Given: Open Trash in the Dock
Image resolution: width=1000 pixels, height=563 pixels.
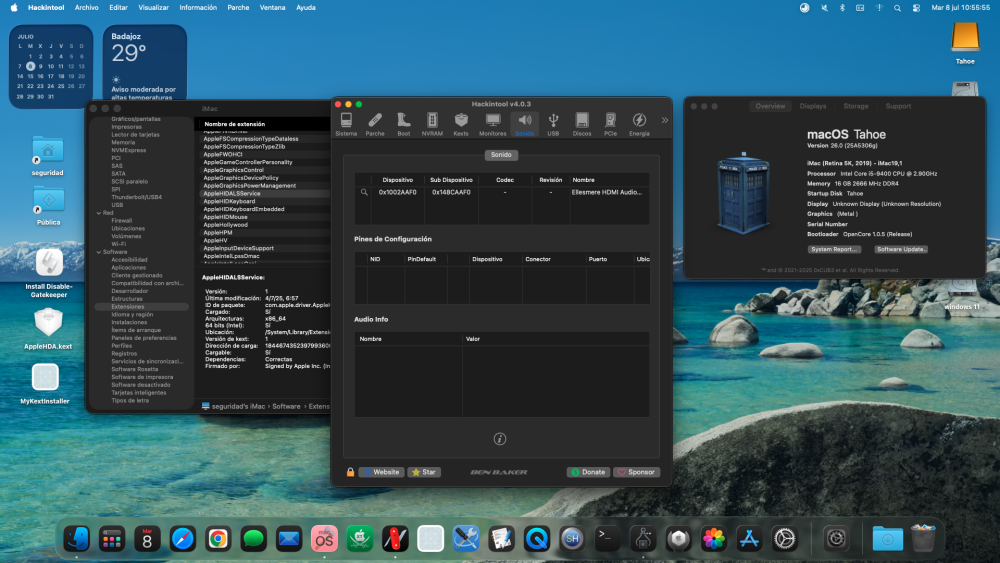Looking at the screenshot, I should pos(923,539).
